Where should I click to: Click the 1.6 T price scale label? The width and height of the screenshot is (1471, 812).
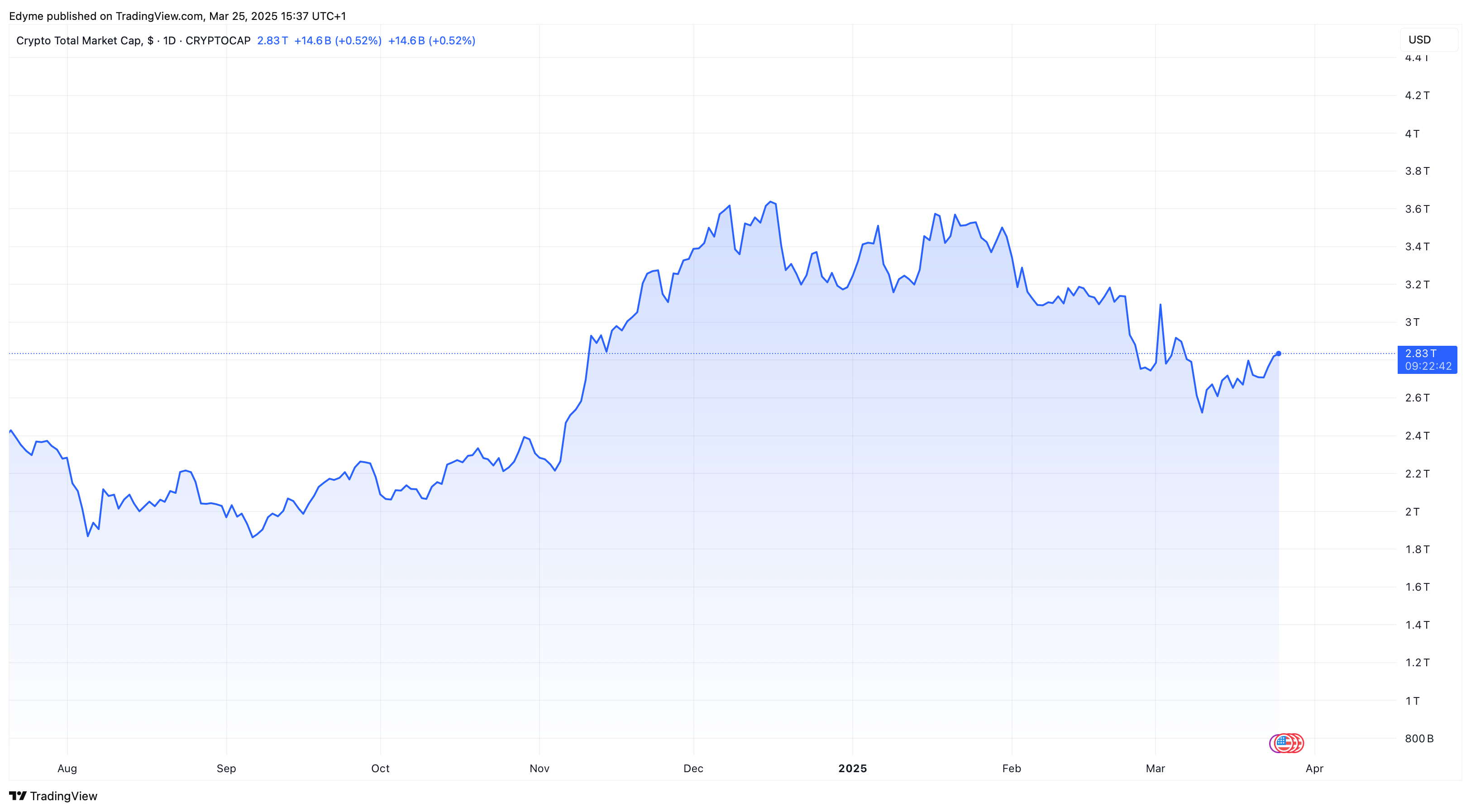(x=1417, y=587)
